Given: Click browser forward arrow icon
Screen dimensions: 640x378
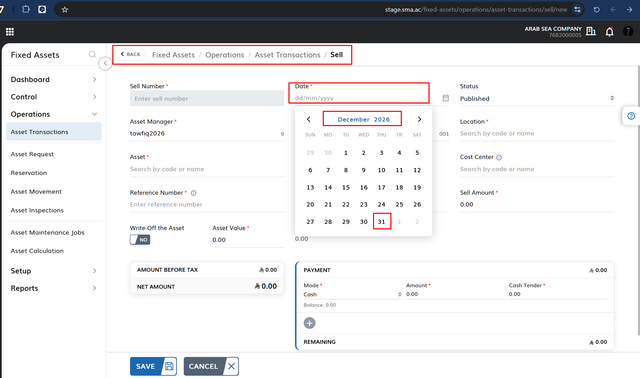Looking at the screenshot, I should tap(629, 9).
